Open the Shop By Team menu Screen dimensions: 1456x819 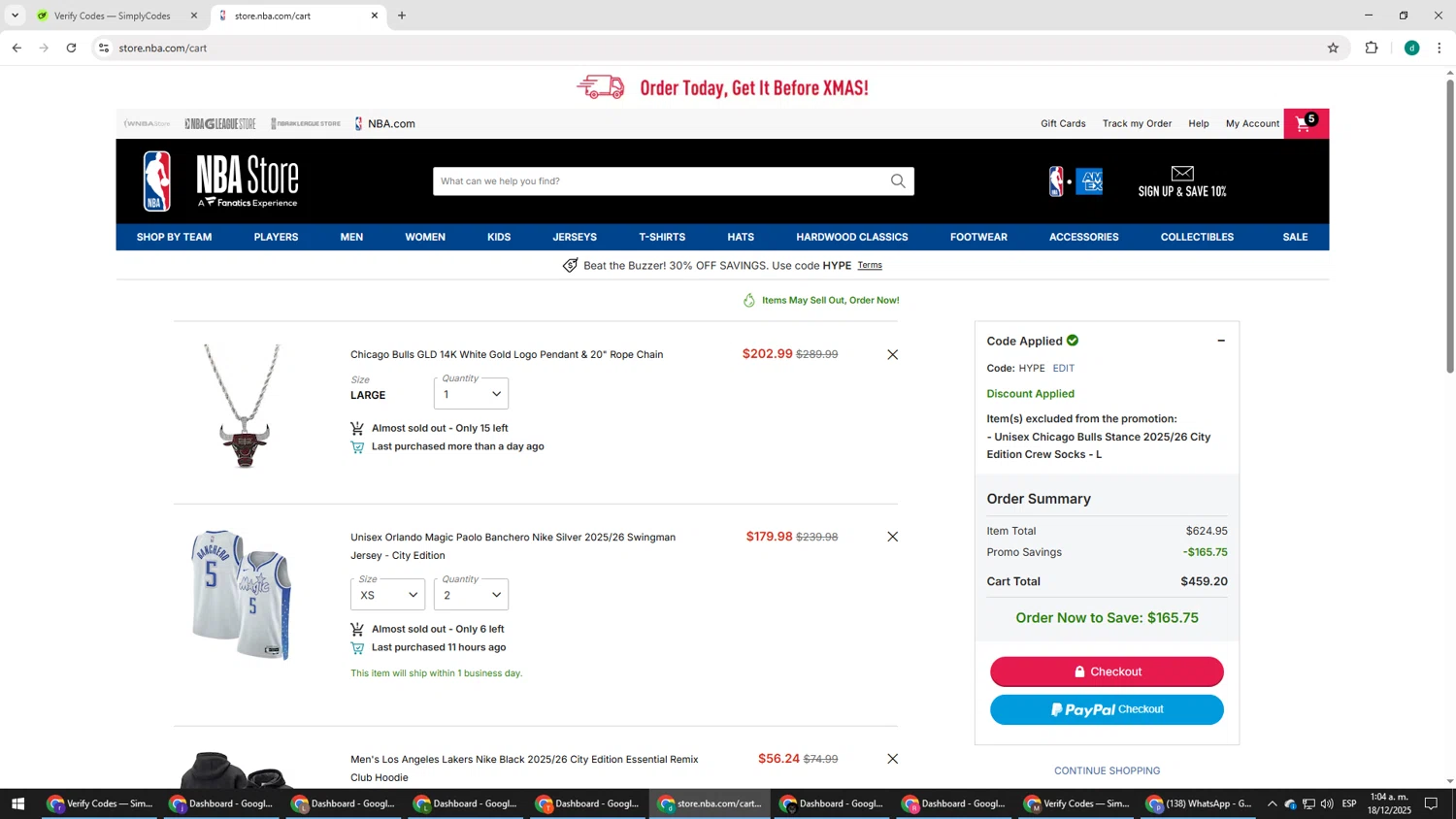tap(174, 237)
